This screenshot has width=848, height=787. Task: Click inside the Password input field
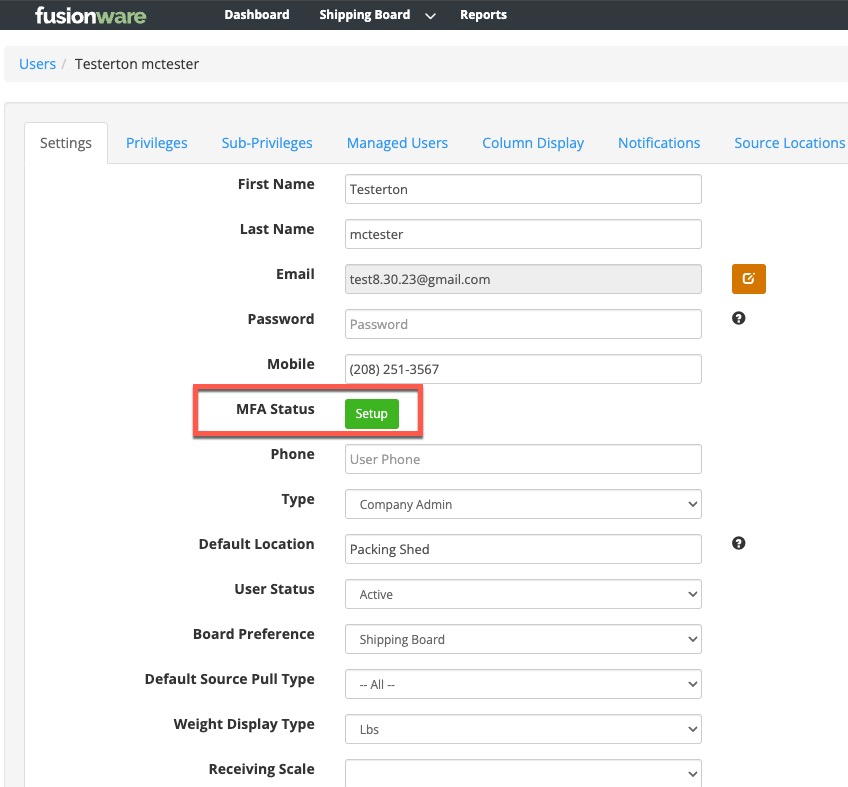coord(522,323)
